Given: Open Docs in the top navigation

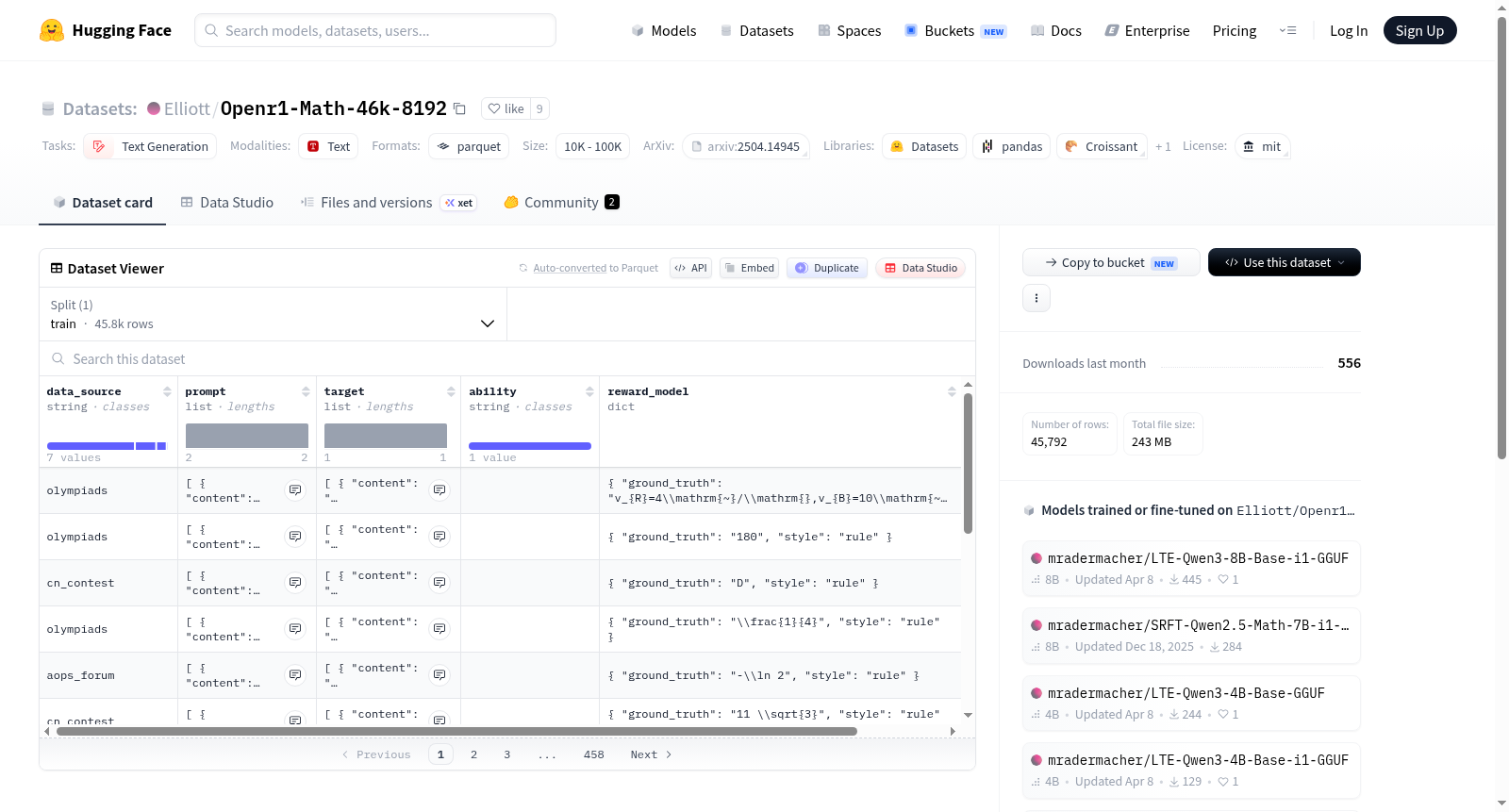Looking at the screenshot, I should pos(1056,30).
